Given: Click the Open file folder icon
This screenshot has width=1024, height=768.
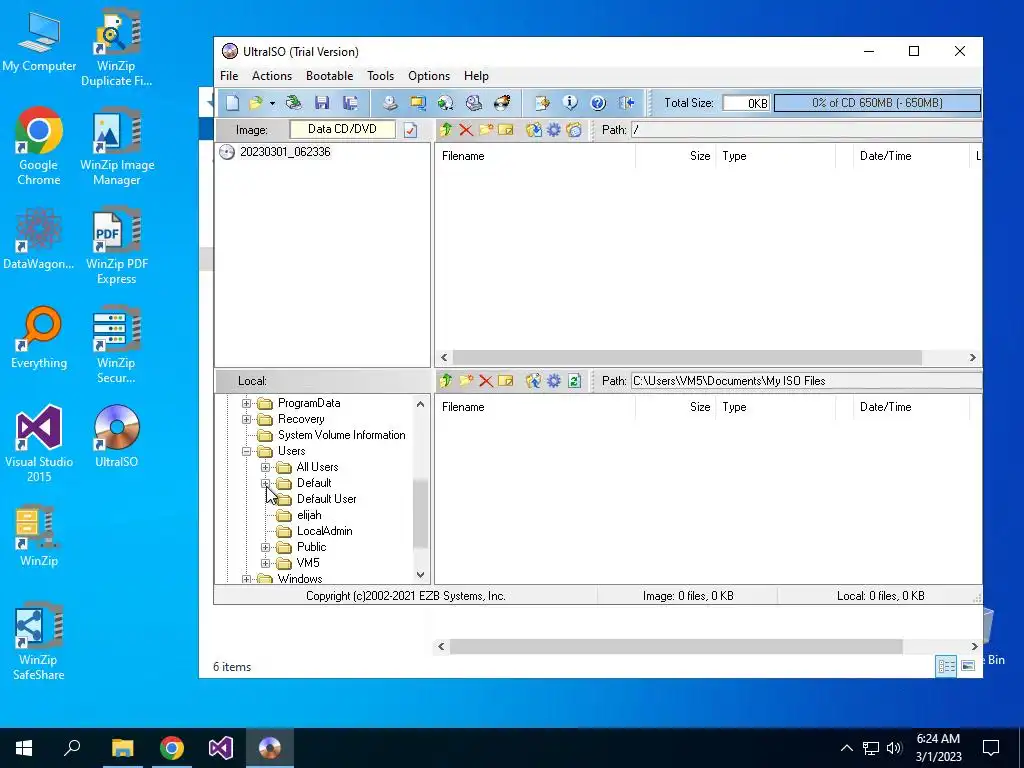Looking at the screenshot, I should pyautogui.click(x=255, y=103).
